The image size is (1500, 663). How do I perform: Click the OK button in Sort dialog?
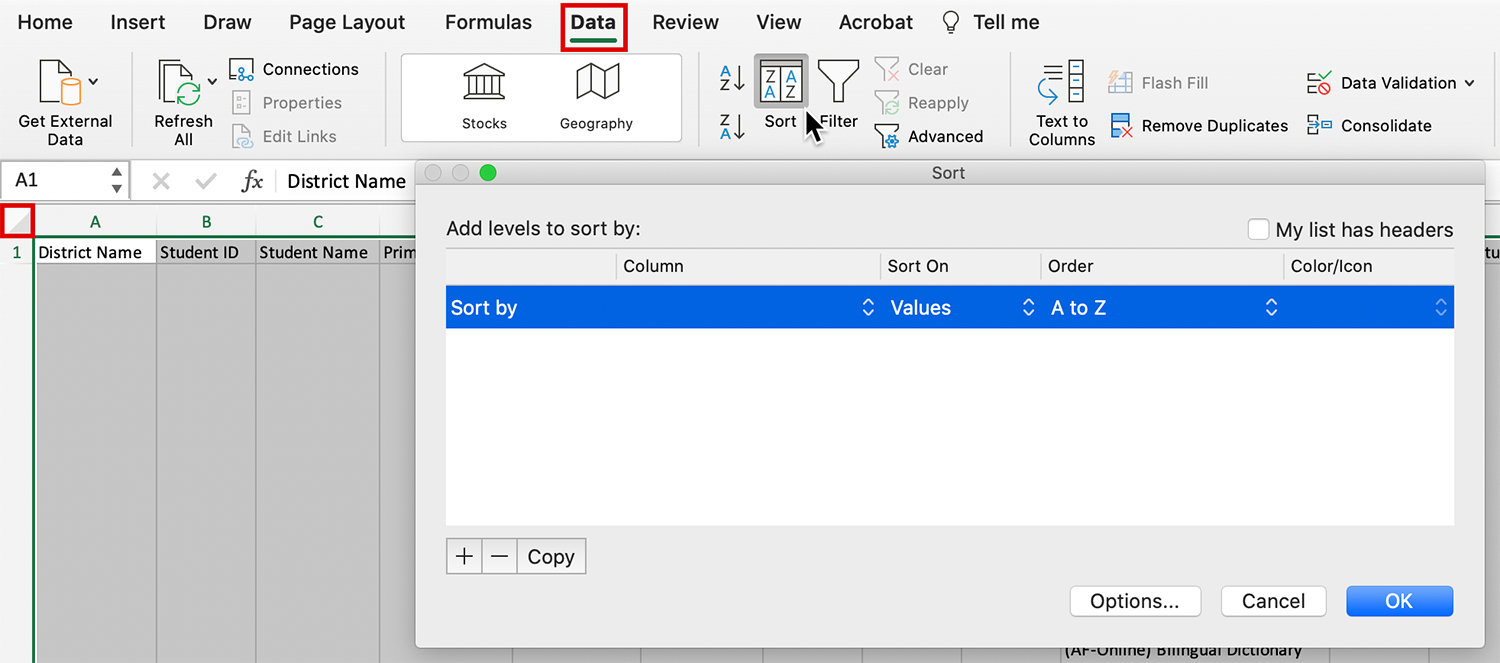coord(1398,601)
